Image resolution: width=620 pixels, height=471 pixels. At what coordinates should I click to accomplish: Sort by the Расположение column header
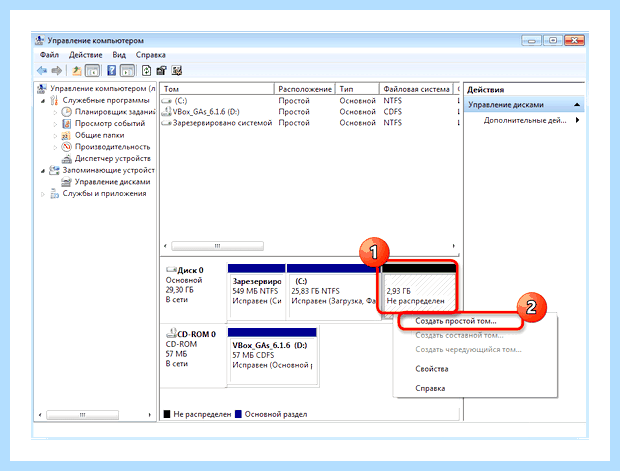[305, 89]
